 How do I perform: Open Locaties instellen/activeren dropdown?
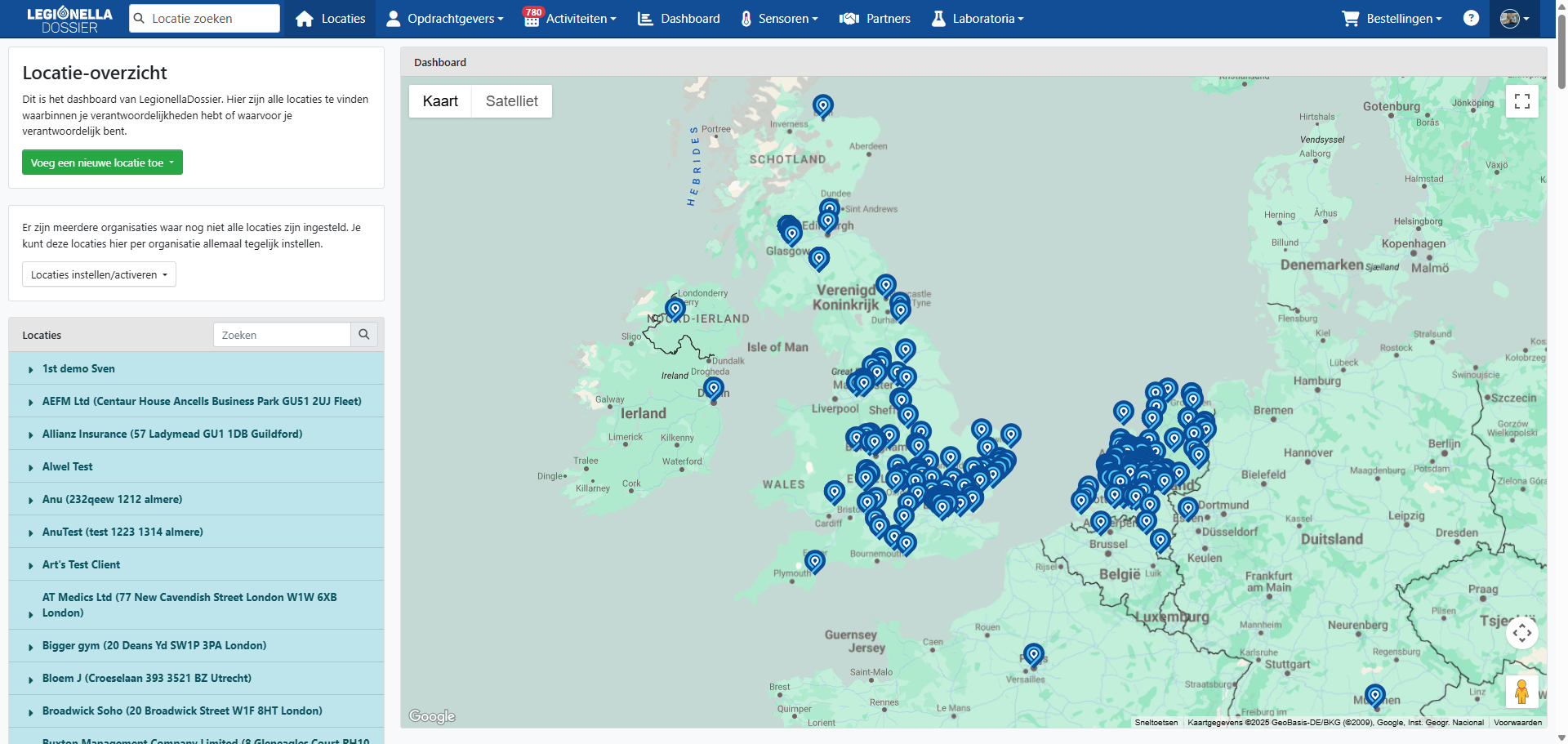pos(99,274)
